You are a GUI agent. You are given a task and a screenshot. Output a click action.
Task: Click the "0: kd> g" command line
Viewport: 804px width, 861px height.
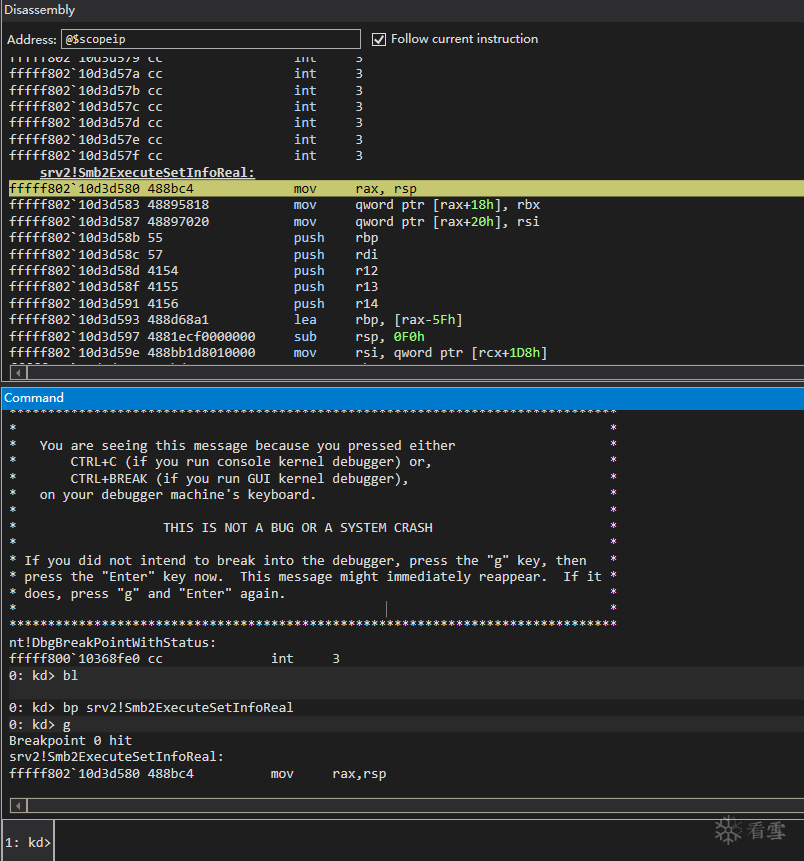40,725
